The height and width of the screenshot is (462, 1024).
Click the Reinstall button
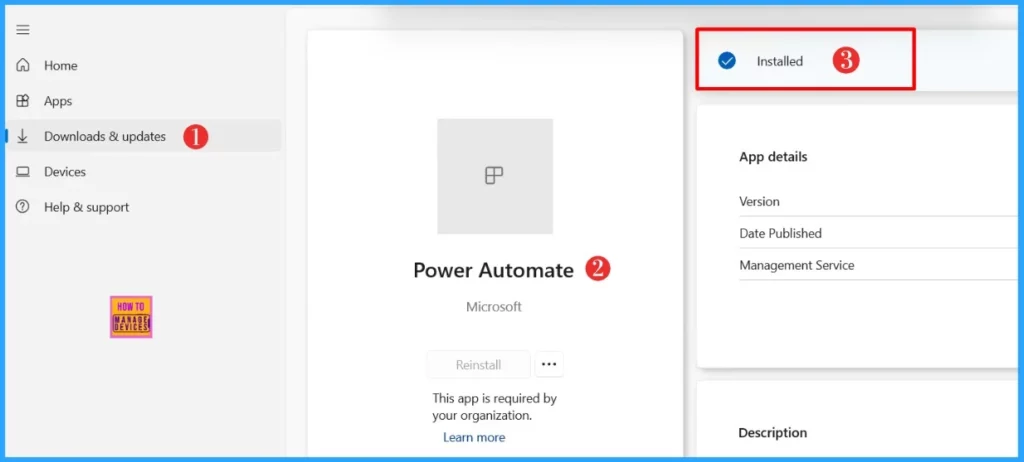(x=479, y=365)
